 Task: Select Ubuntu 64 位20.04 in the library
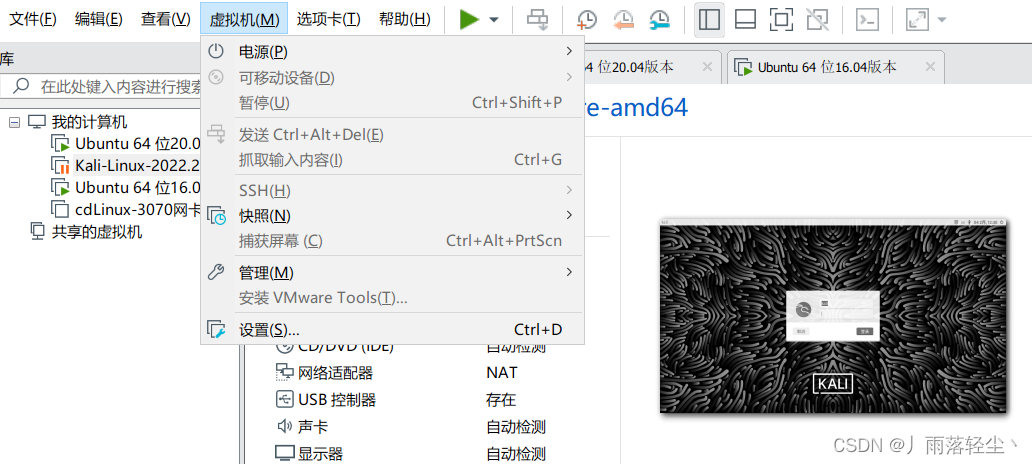tap(137, 143)
